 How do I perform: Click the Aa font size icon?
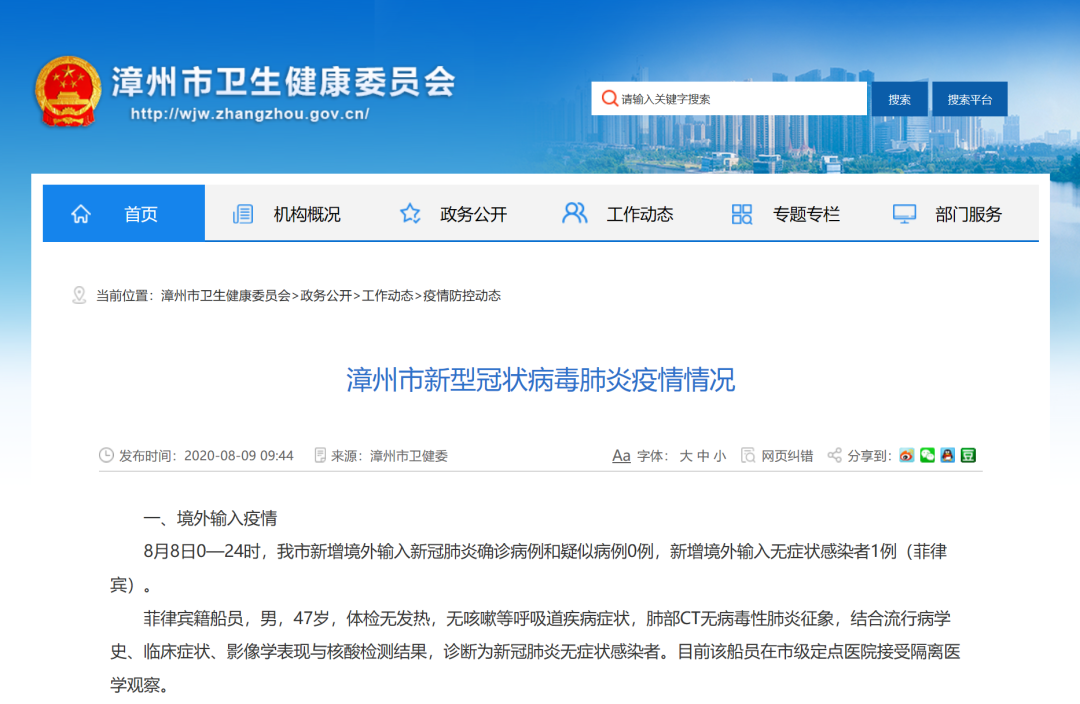pyautogui.click(x=621, y=455)
